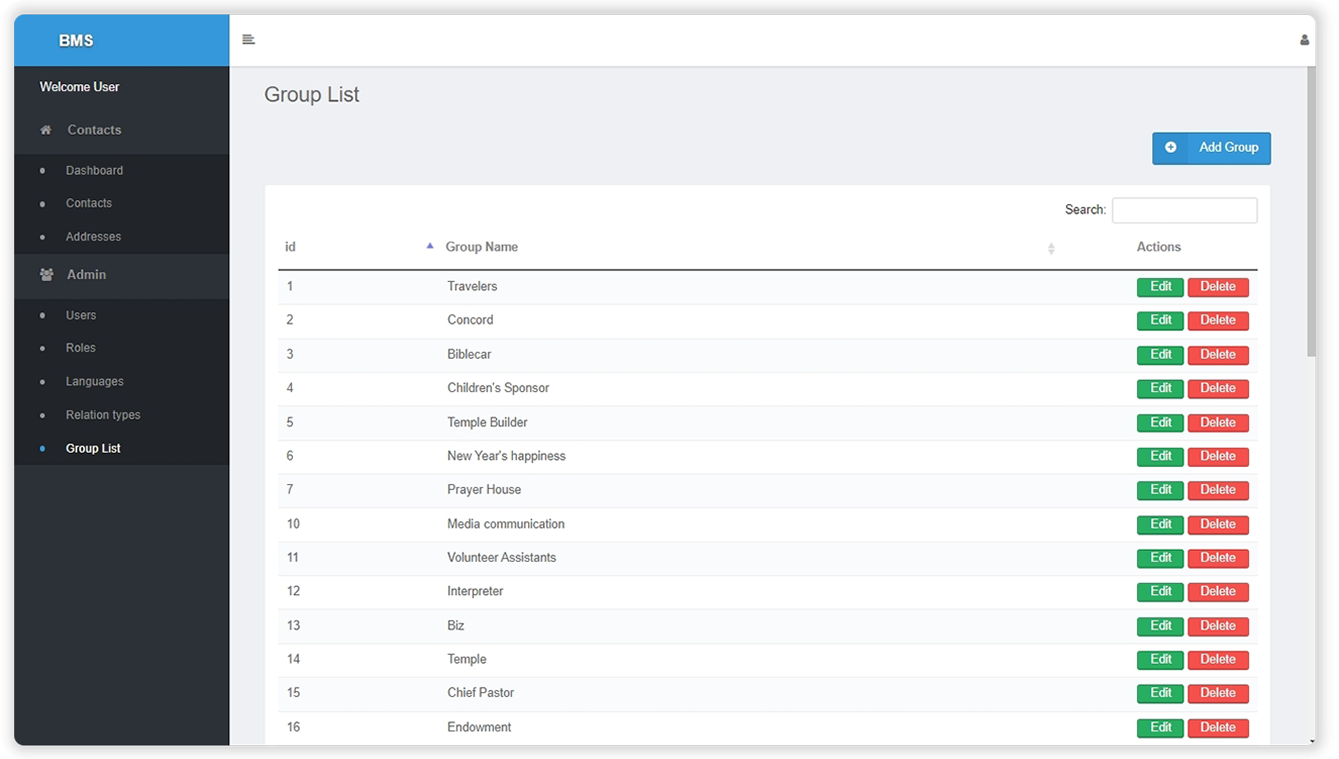Edit the Travelers group
1339x759 pixels.
coord(1160,287)
